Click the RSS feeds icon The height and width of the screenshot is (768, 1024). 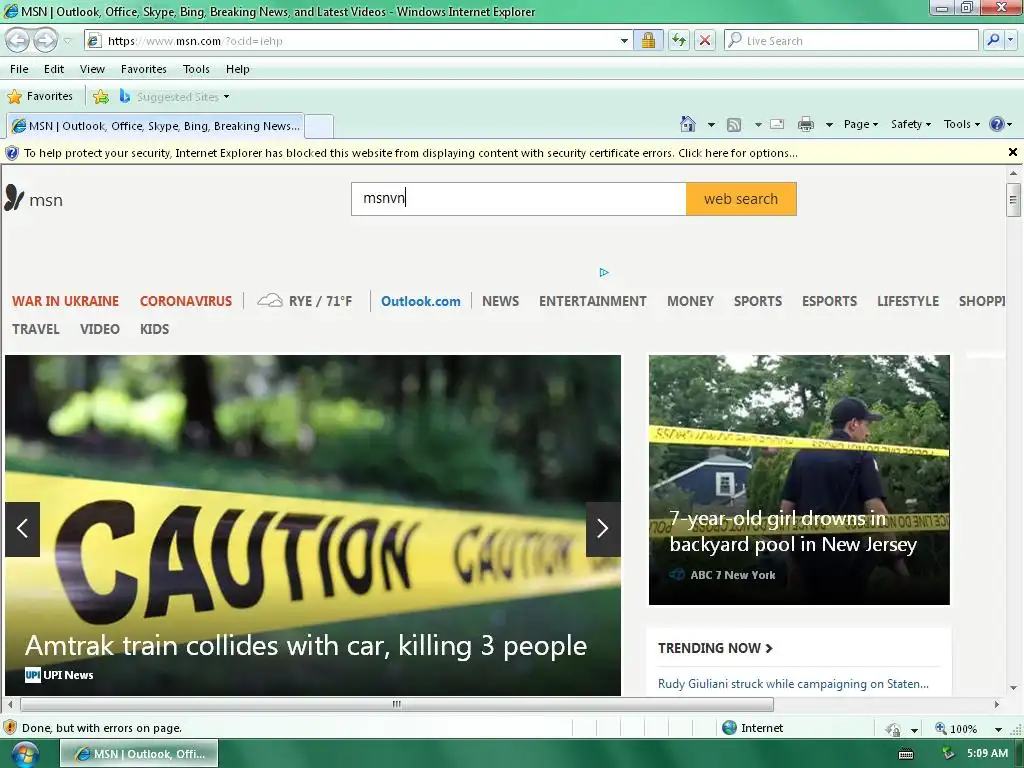click(734, 124)
